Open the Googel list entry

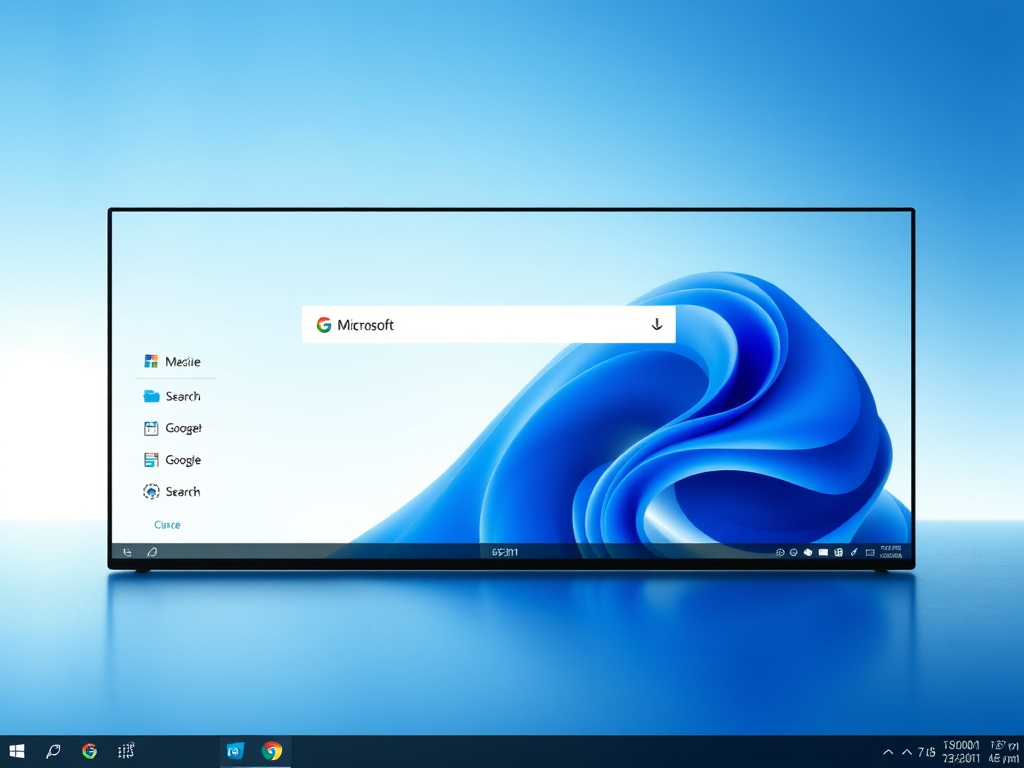tap(173, 428)
